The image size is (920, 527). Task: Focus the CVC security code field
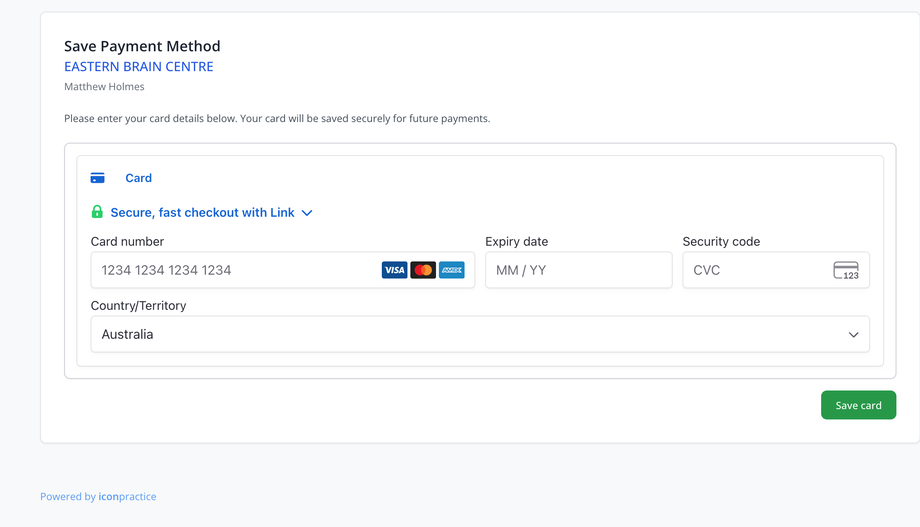(776, 270)
